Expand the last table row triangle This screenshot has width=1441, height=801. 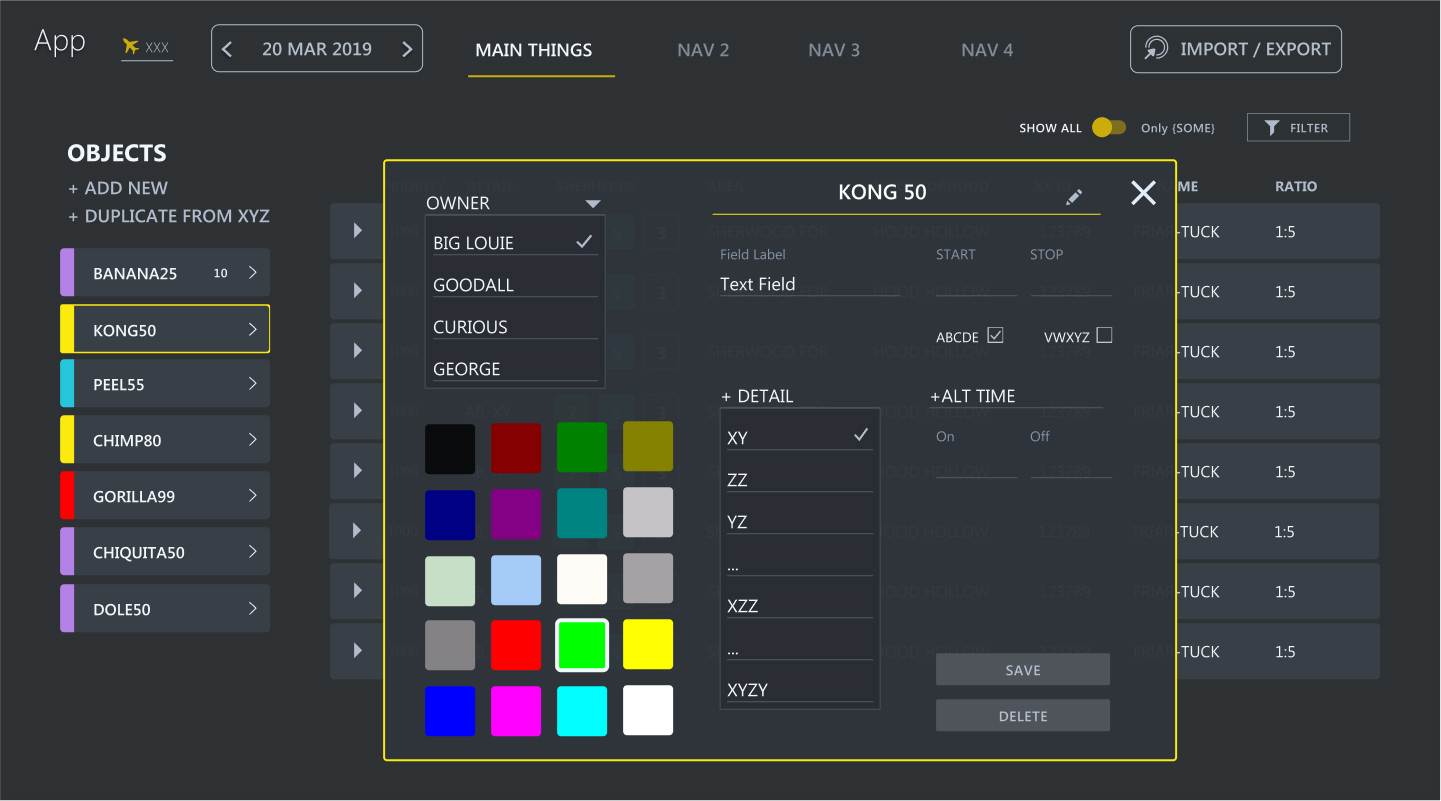358,651
